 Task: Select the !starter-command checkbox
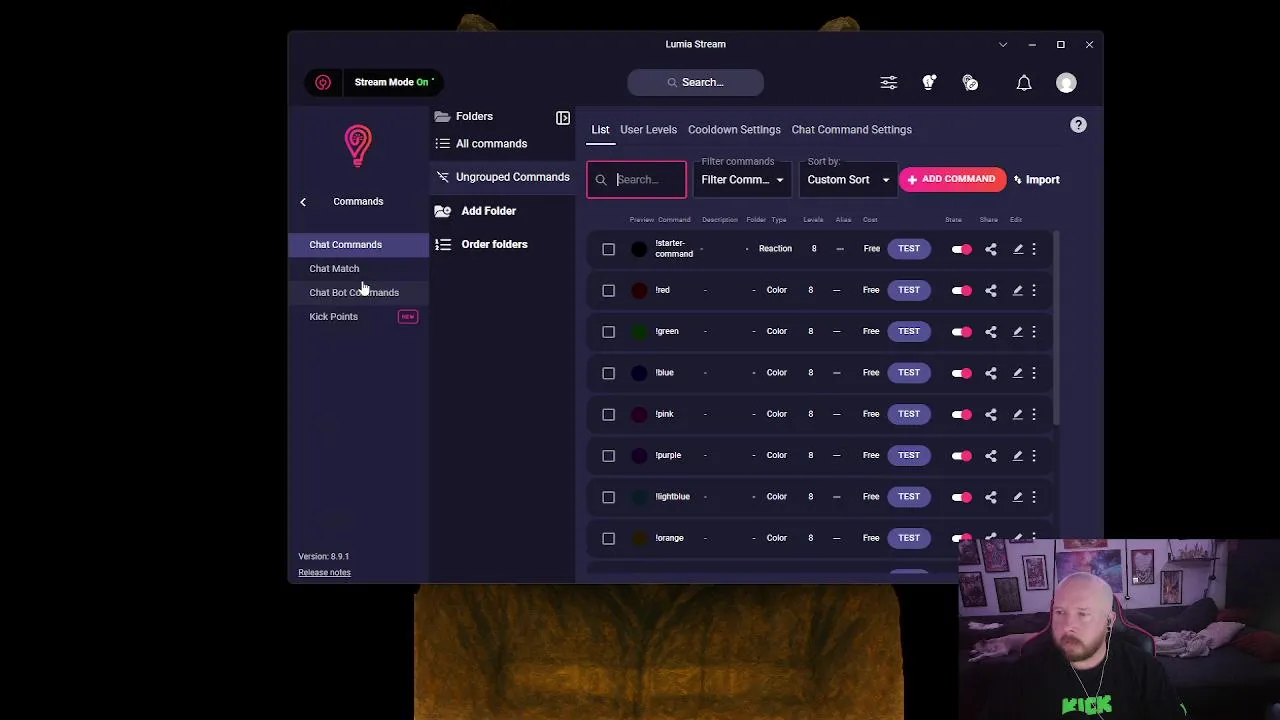click(608, 249)
